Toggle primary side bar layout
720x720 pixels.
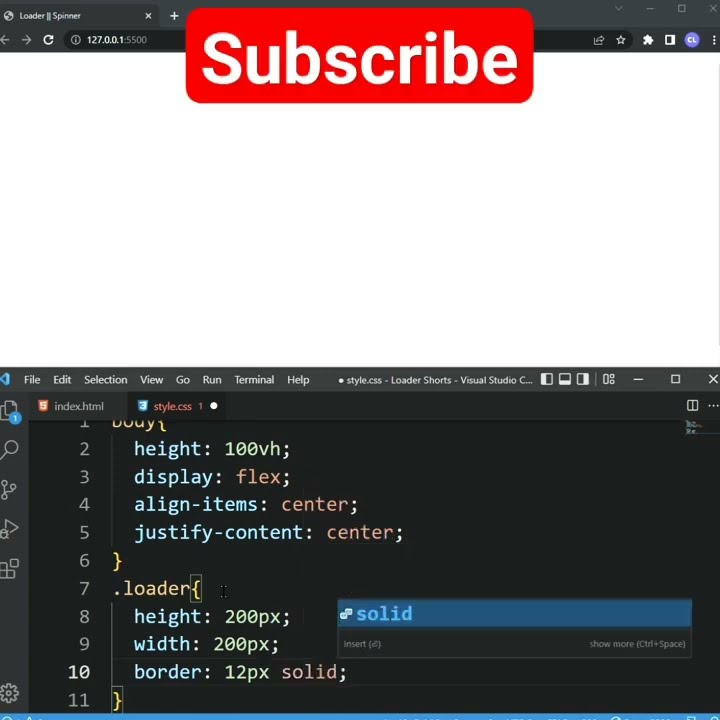(547, 379)
